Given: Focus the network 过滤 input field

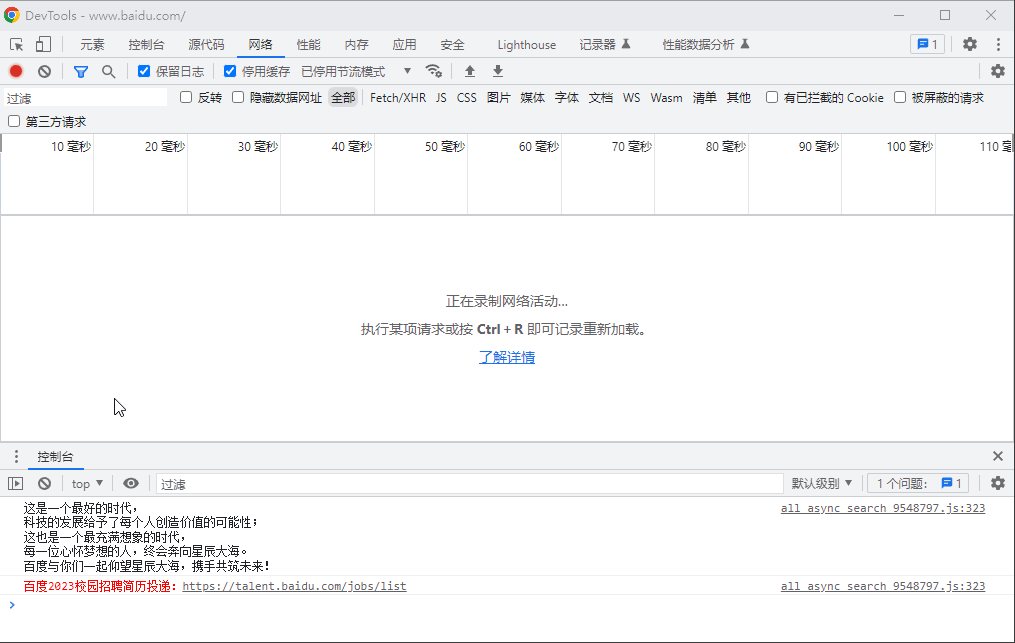Looking at the screenshot, I should 85,98.
